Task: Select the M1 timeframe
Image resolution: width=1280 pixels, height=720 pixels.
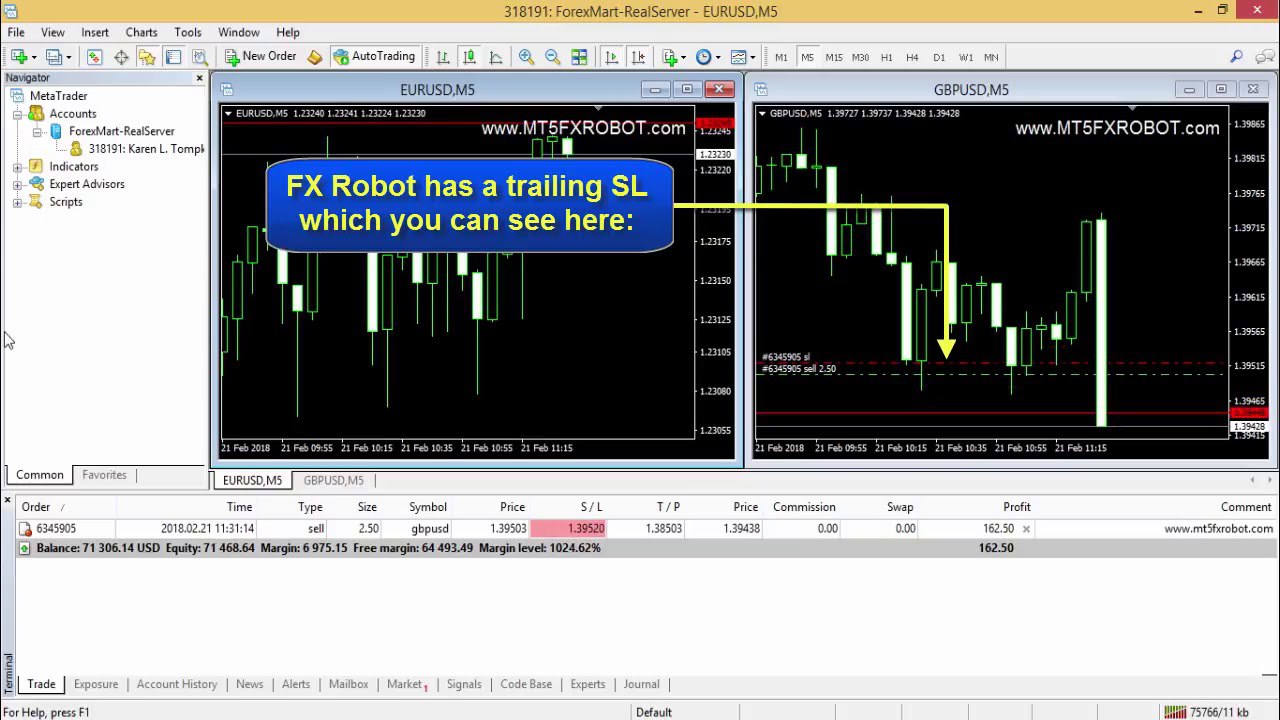Action: point(781,57)
